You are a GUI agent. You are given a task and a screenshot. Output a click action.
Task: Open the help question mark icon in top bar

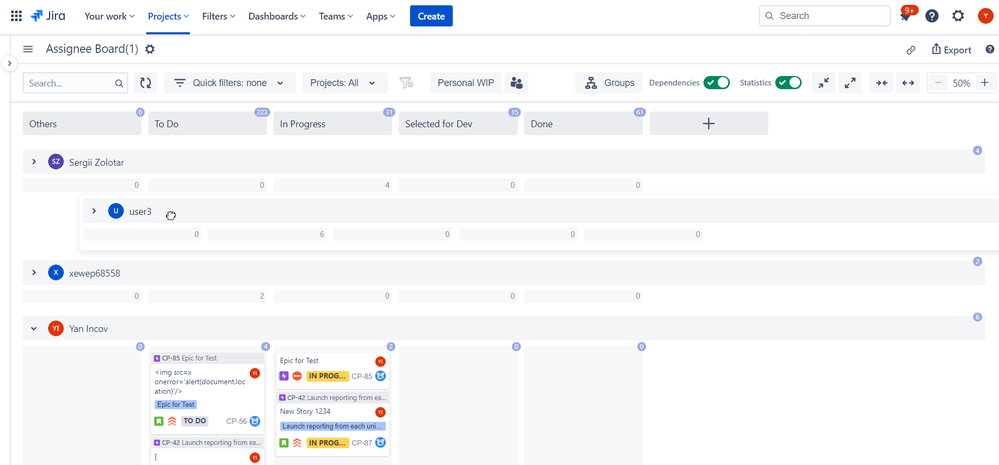click(x=932, y=17)
